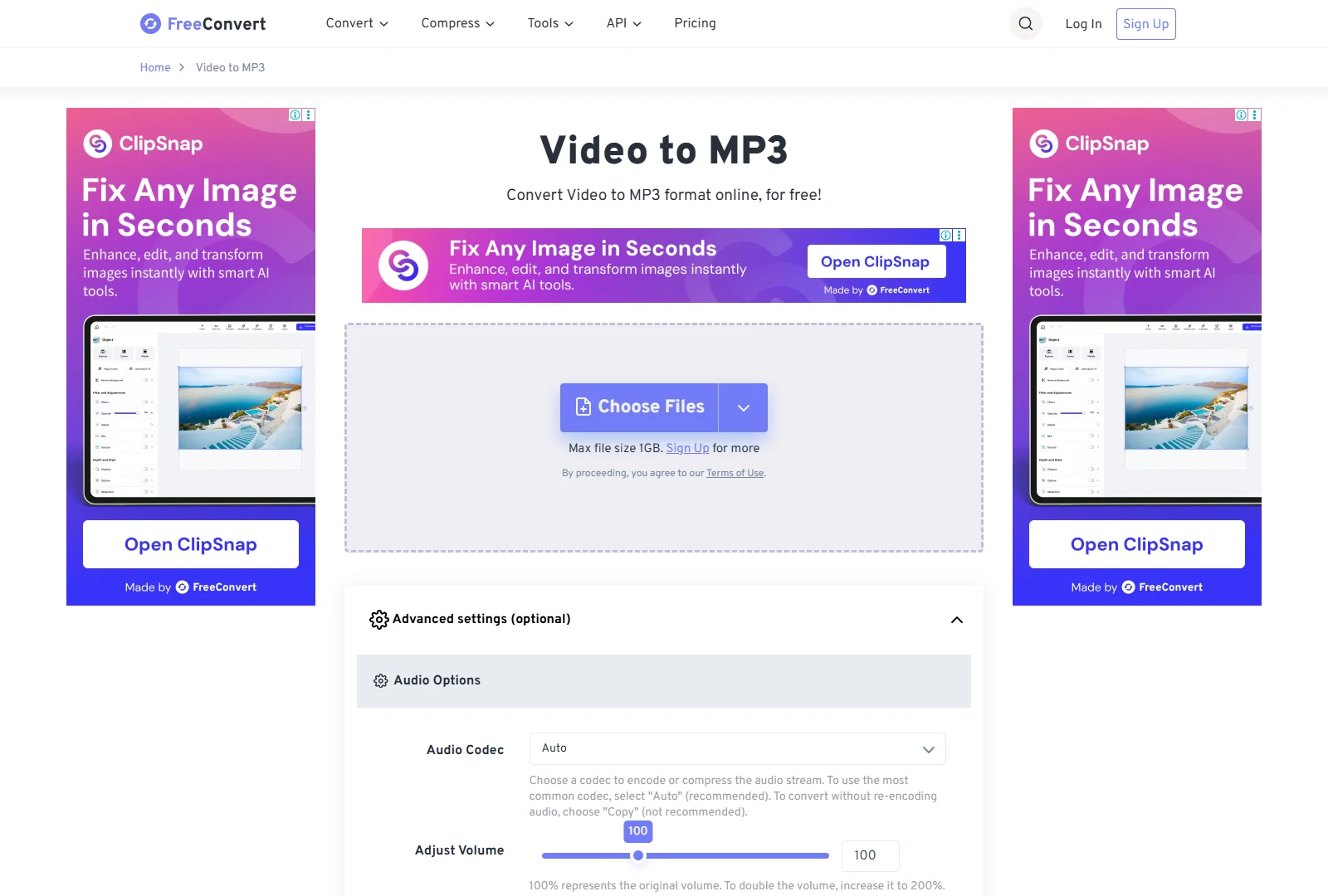Click the right ad landscape preview image

click(1186, 408)
